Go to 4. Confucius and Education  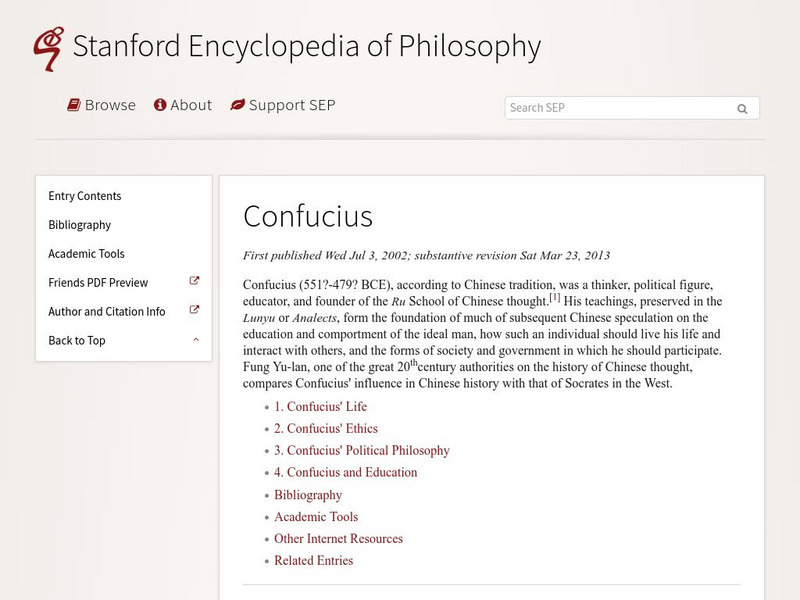tap(345, 473)
